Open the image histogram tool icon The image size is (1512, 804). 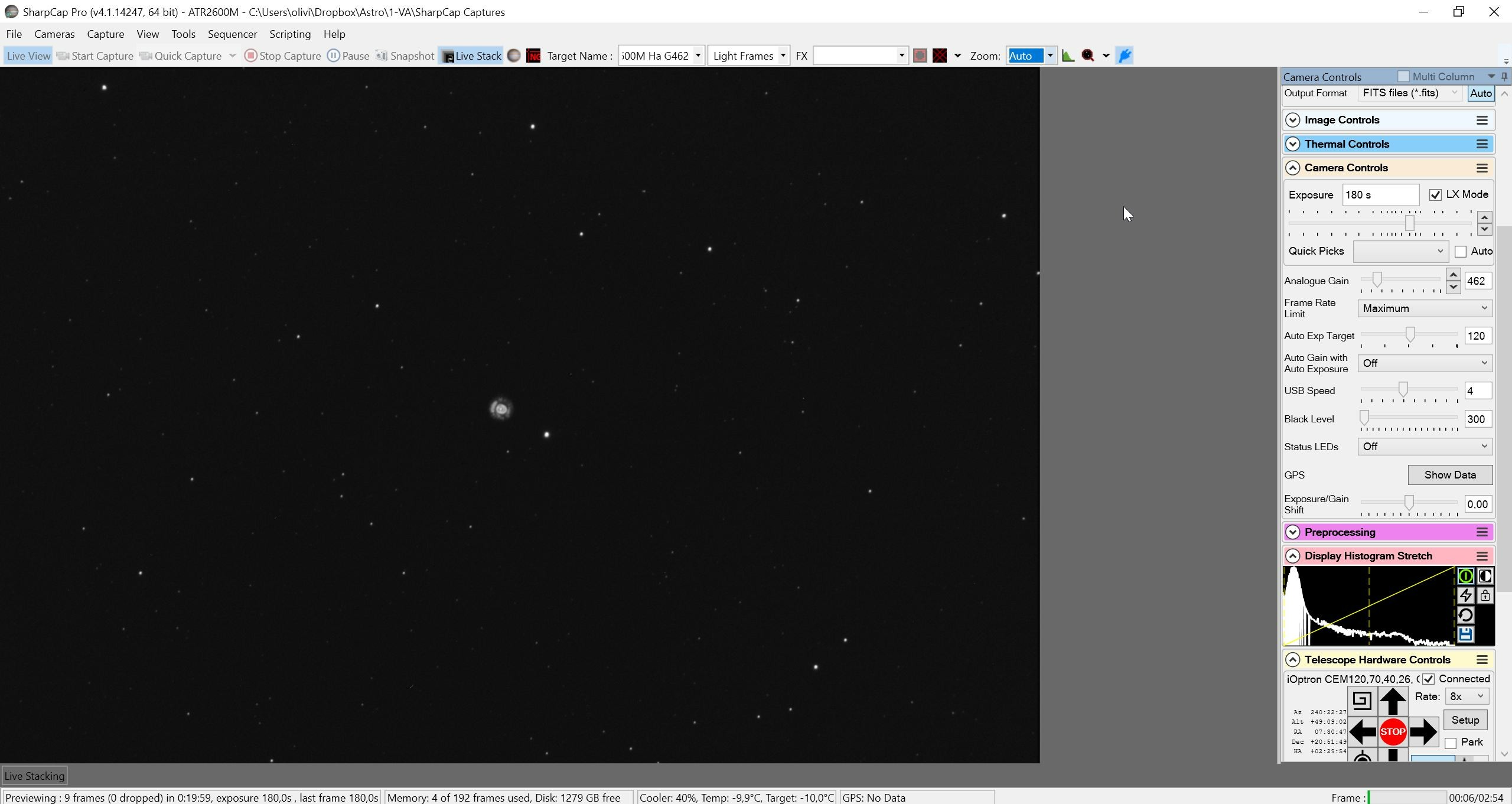coord(1068,56)
